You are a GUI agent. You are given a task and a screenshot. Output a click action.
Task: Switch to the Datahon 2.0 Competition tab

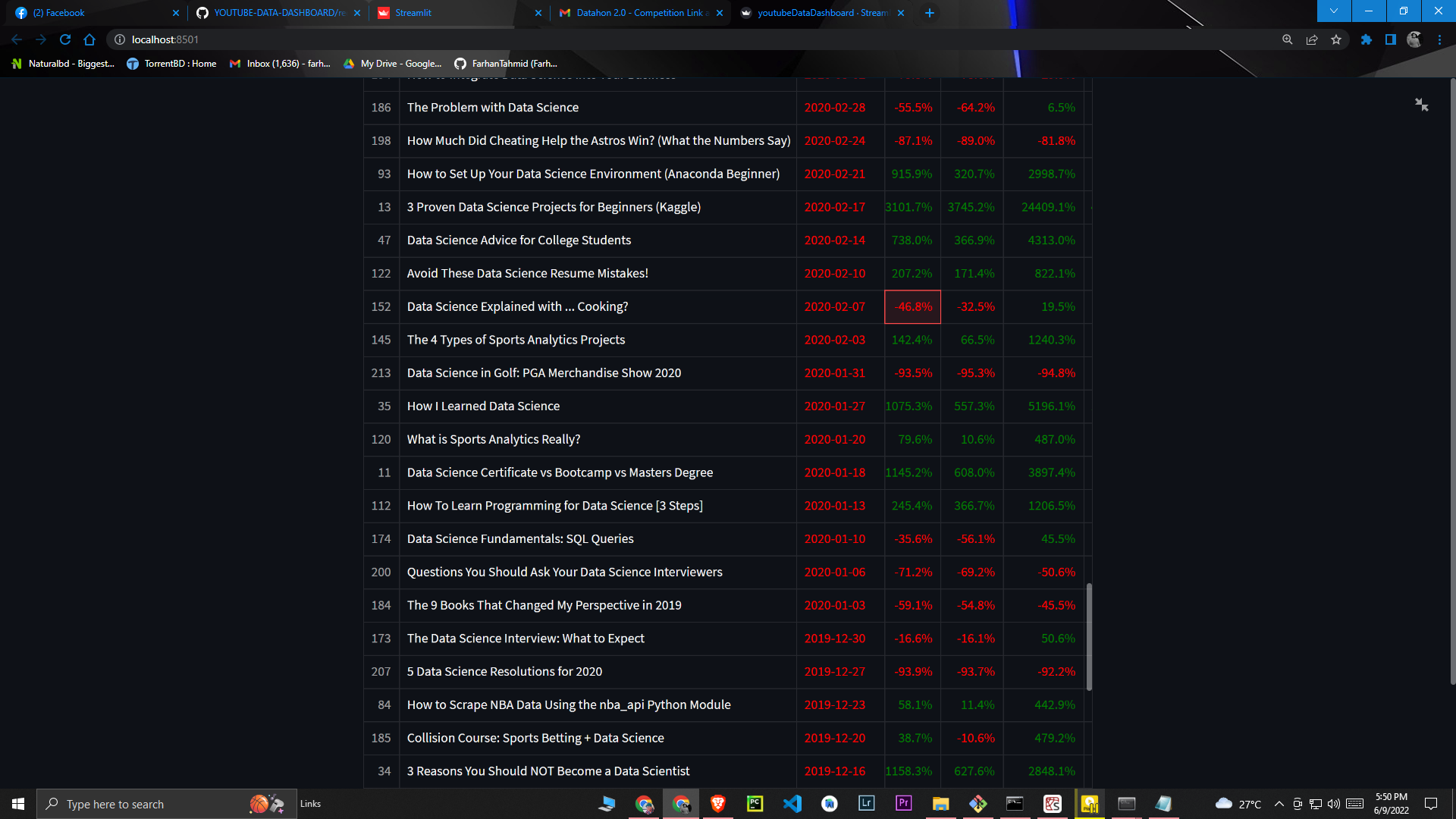[637, 13]
